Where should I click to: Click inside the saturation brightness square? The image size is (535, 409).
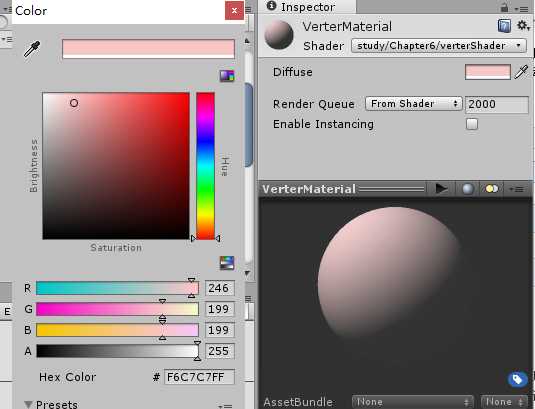pyautogui.click(x=116, y=166)
